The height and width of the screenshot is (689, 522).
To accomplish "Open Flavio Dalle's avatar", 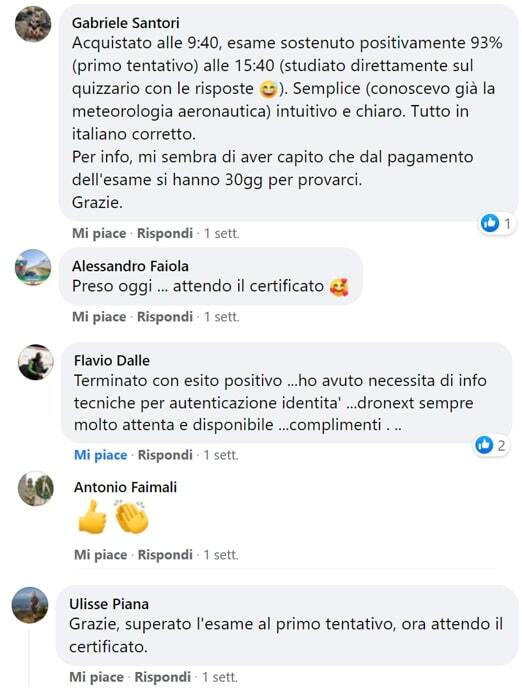I will coord(36,362).
